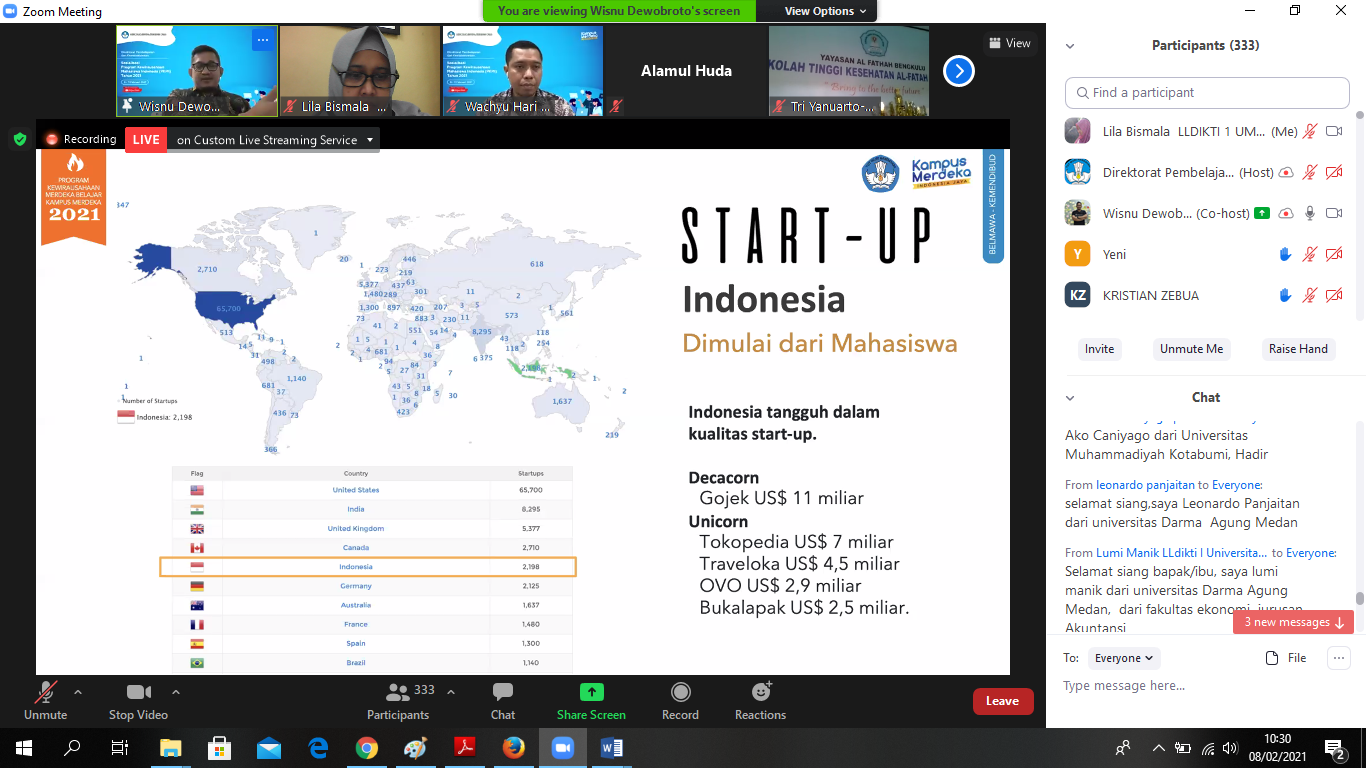Click the Unmute Me button
The image size is (1366, 768).
pos(1191,349)
